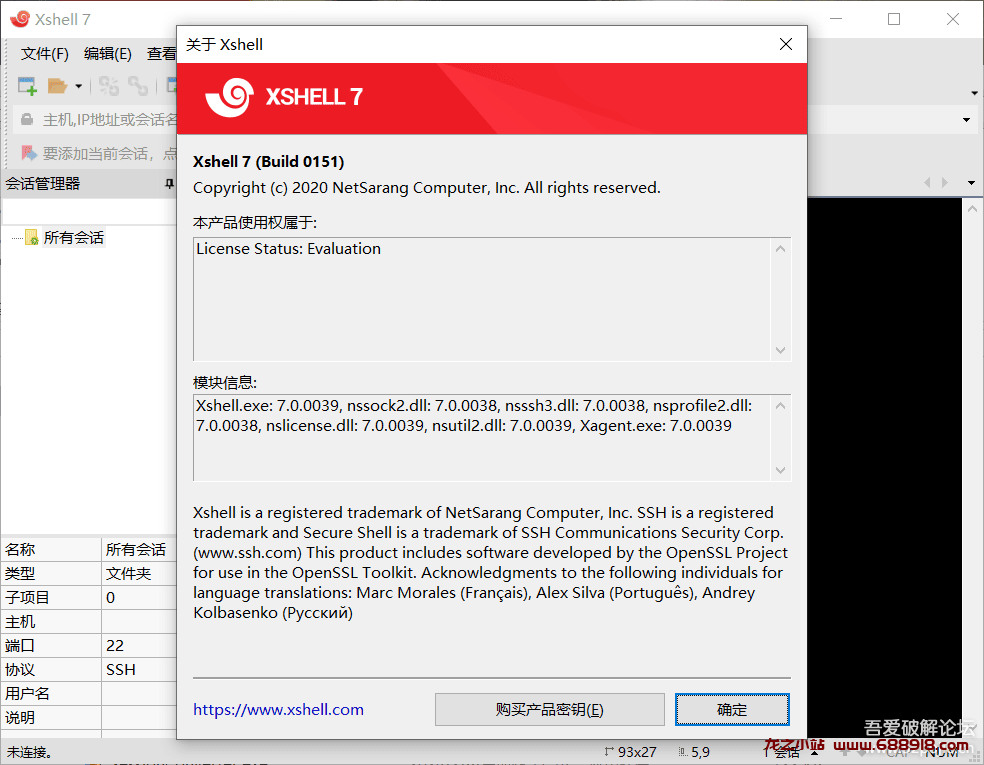Image resolution: width=984 pixels, height=765 pixels.
Task: Toggle the Session Manager pin icon
Action: [x=169, y=184]
